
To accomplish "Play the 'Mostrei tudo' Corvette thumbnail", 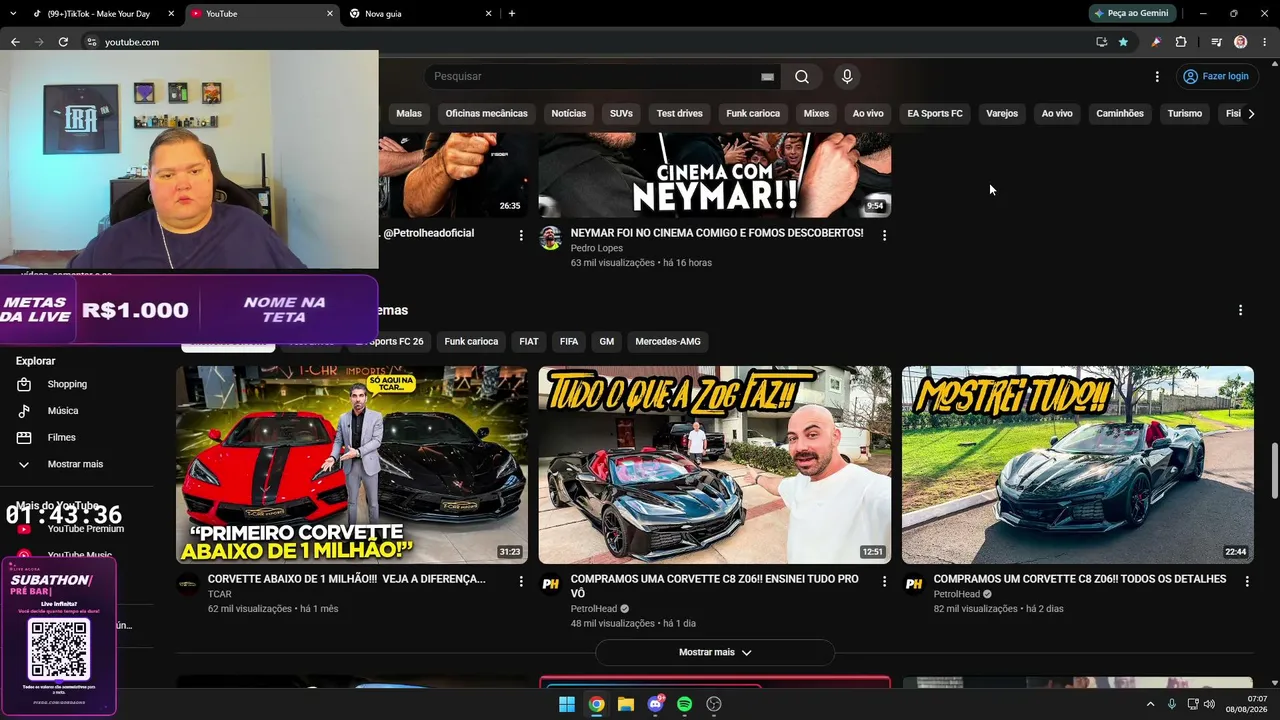I will [x=1078, y=465].
